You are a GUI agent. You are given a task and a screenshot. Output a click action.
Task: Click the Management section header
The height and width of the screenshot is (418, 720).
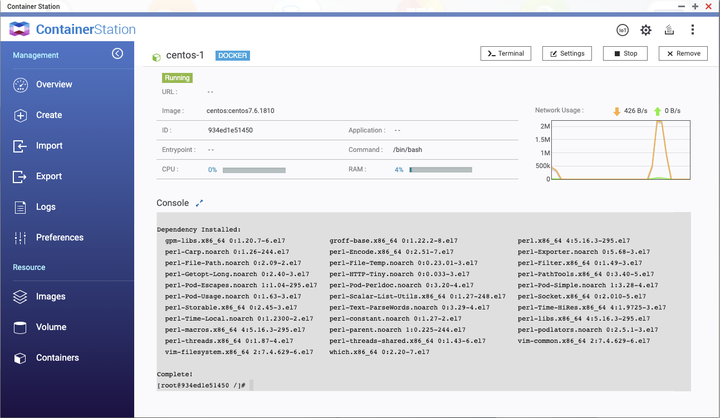[35, 55]
